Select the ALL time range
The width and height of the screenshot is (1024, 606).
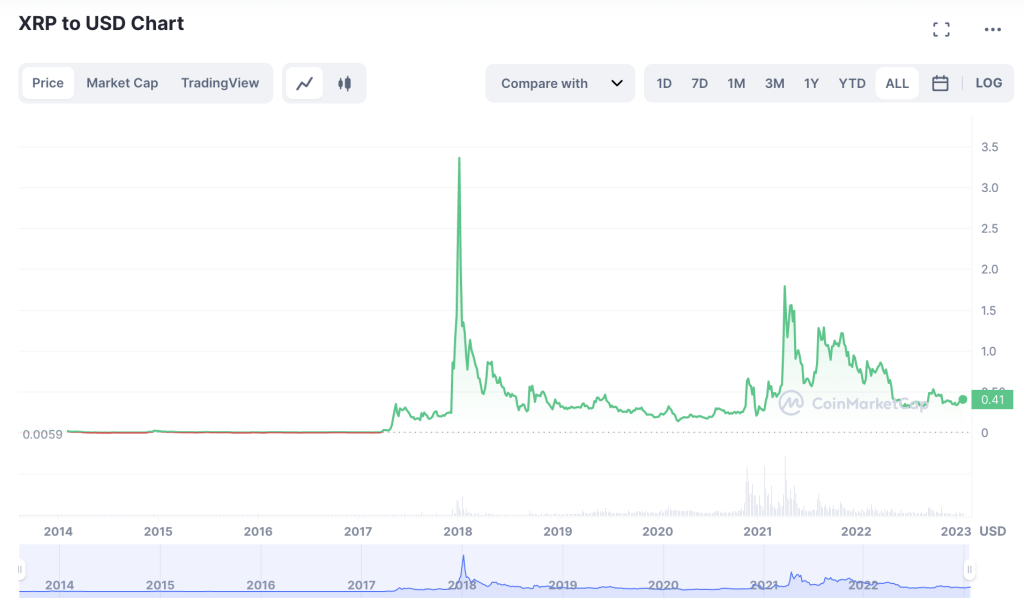[x=897, y=84]
